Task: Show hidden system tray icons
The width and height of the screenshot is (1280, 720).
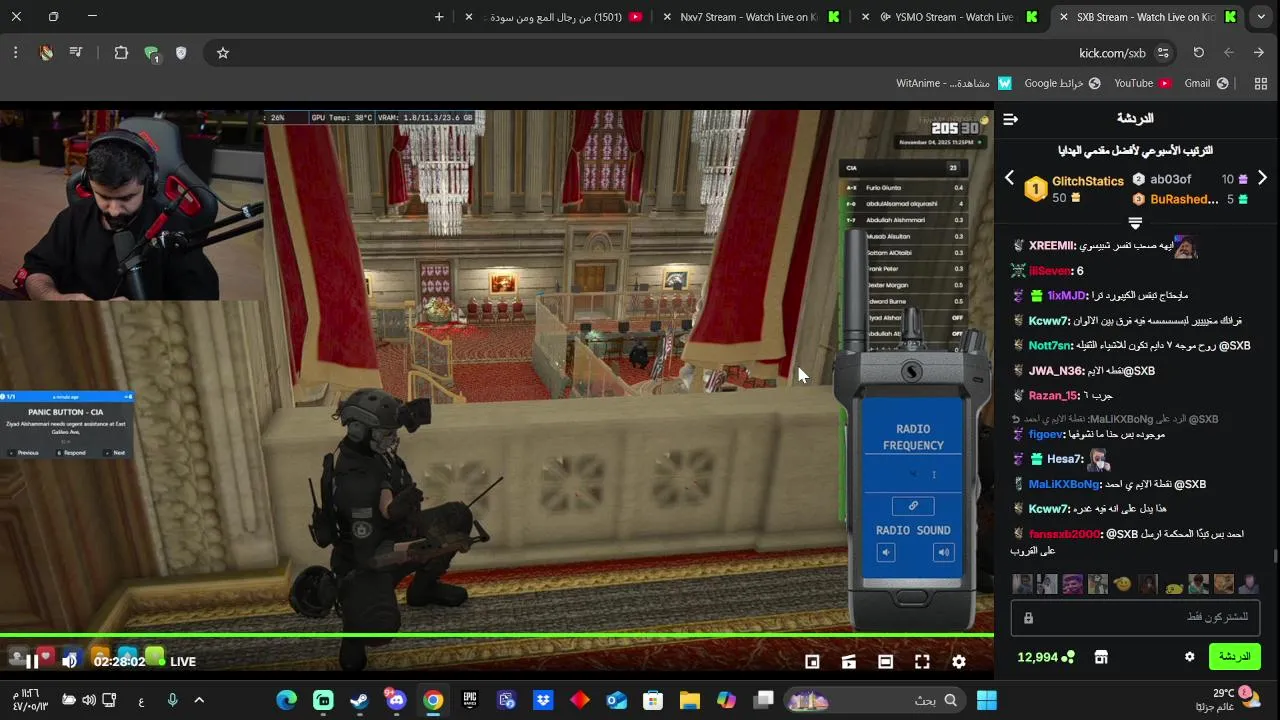Action: click(x=199, y=700)
